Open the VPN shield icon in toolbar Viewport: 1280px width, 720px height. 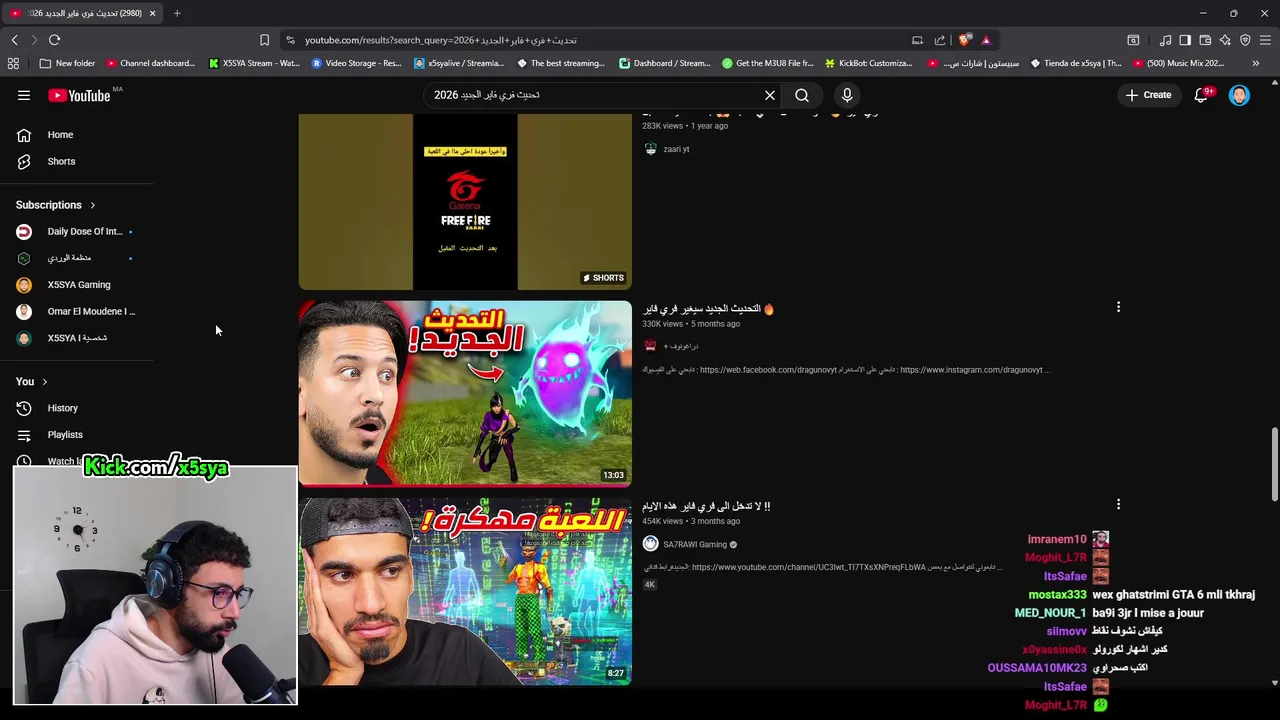pyautogui.click(x=1245, y=40)
